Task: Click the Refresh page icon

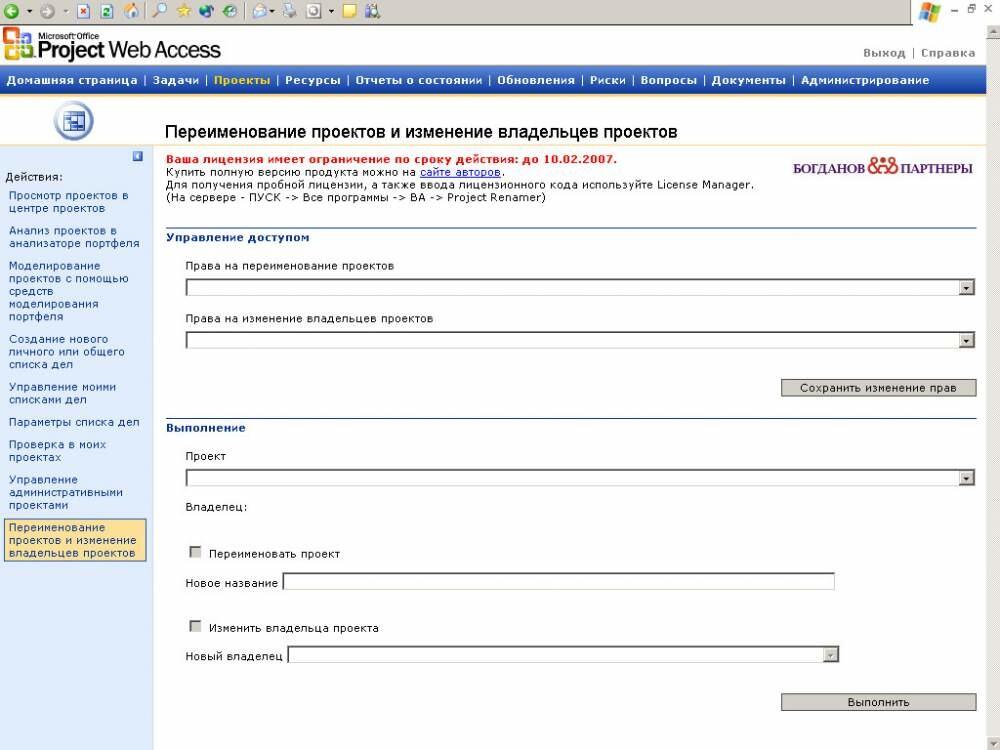Action: tap(107, 10)
